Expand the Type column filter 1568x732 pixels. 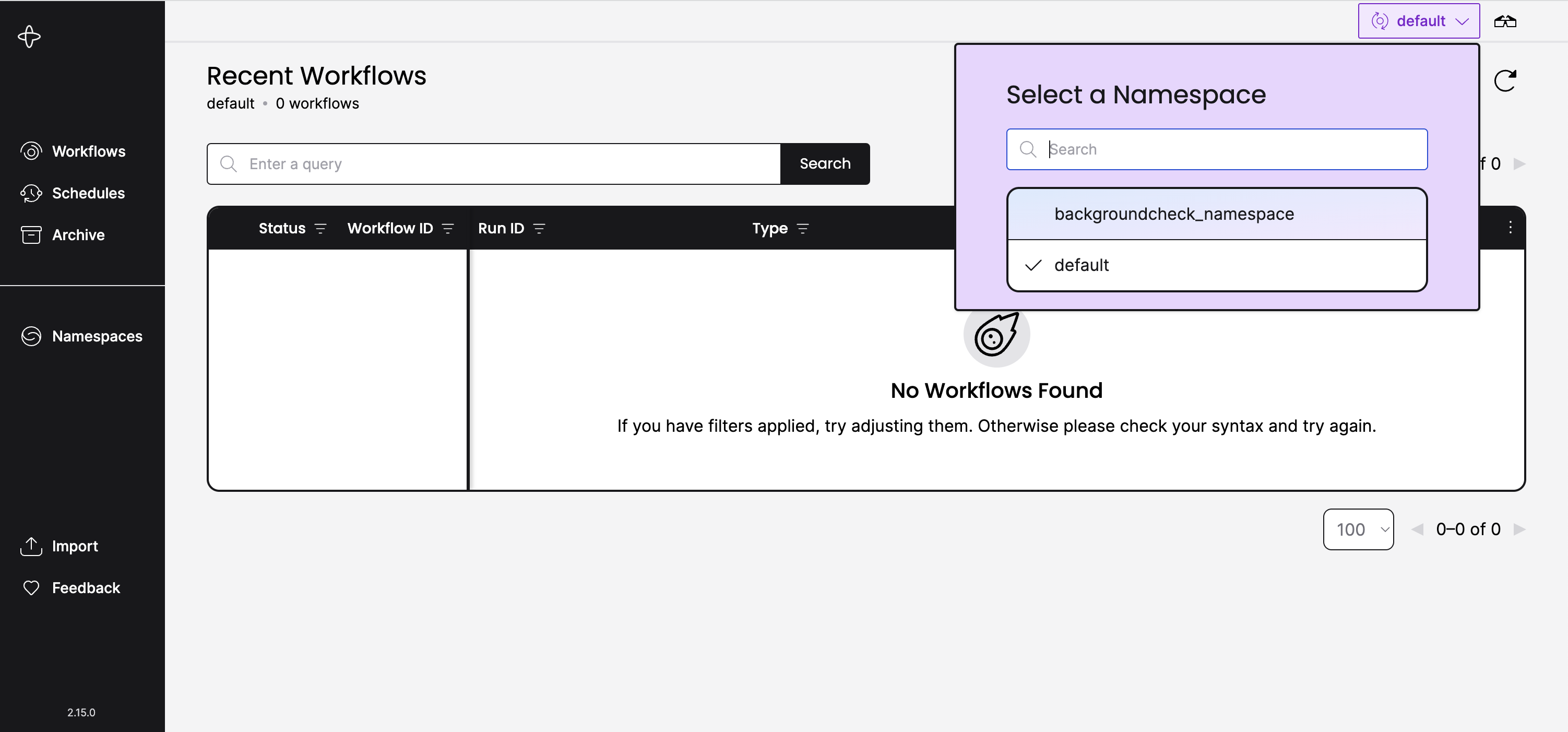pyautogui.click(x=804, y=228)
